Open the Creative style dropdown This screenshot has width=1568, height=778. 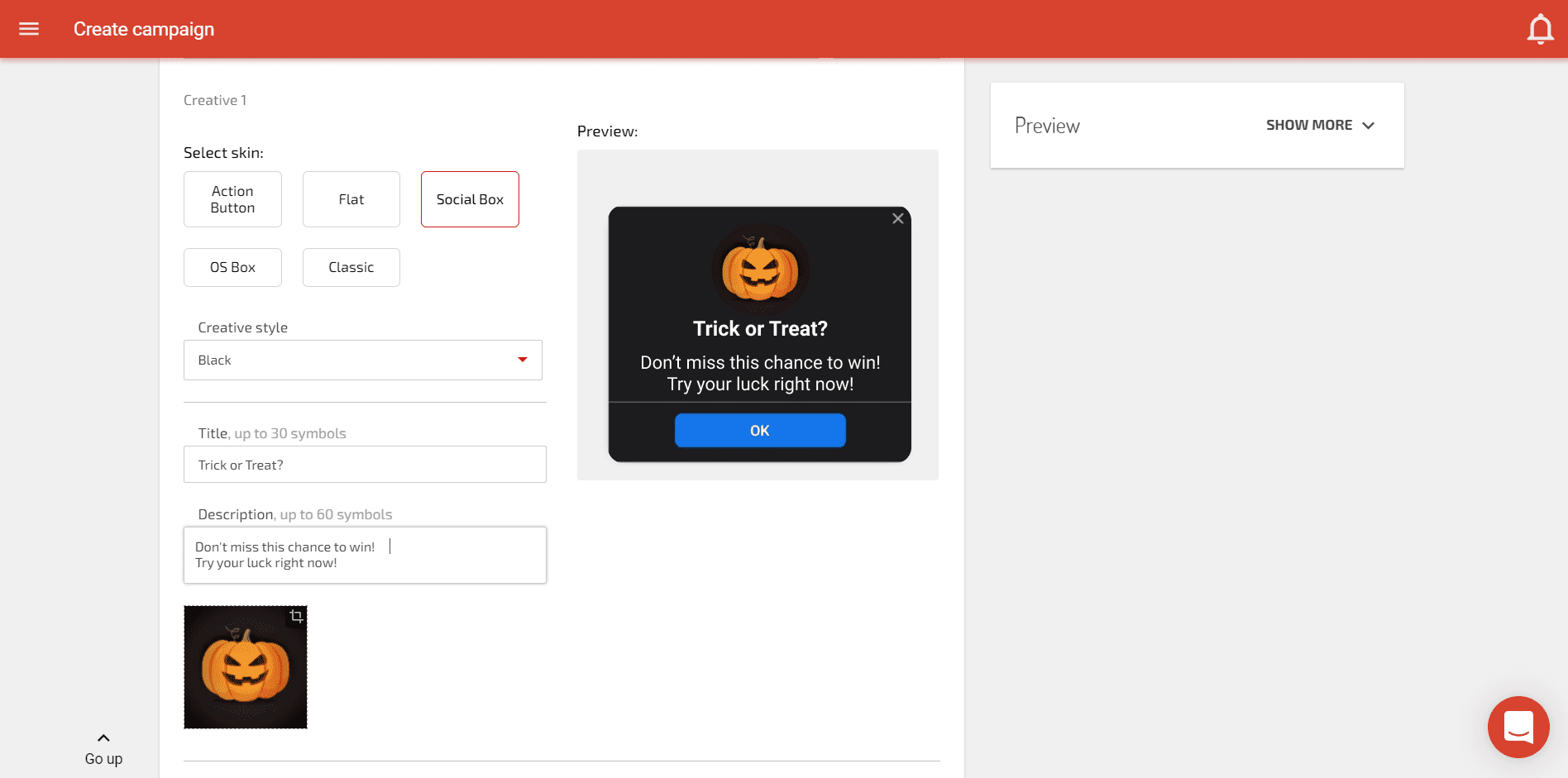tap(363, 360)
